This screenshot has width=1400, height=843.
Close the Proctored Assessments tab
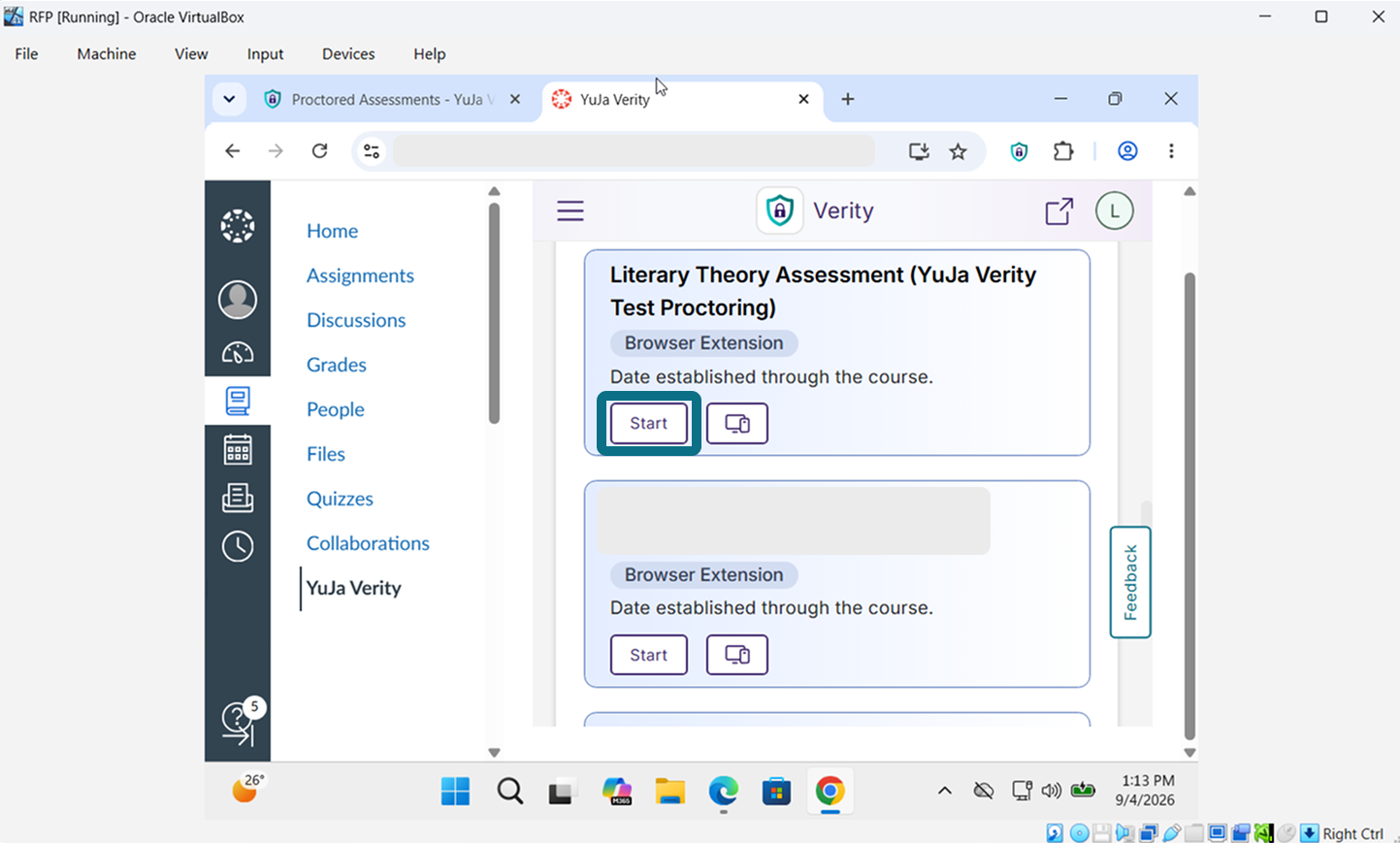(515, 99)
